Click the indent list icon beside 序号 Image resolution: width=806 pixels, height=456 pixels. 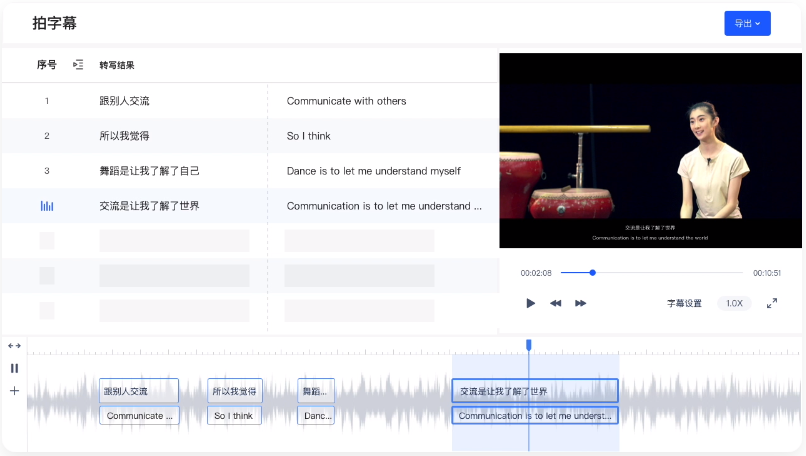click(x=78, y=65)
